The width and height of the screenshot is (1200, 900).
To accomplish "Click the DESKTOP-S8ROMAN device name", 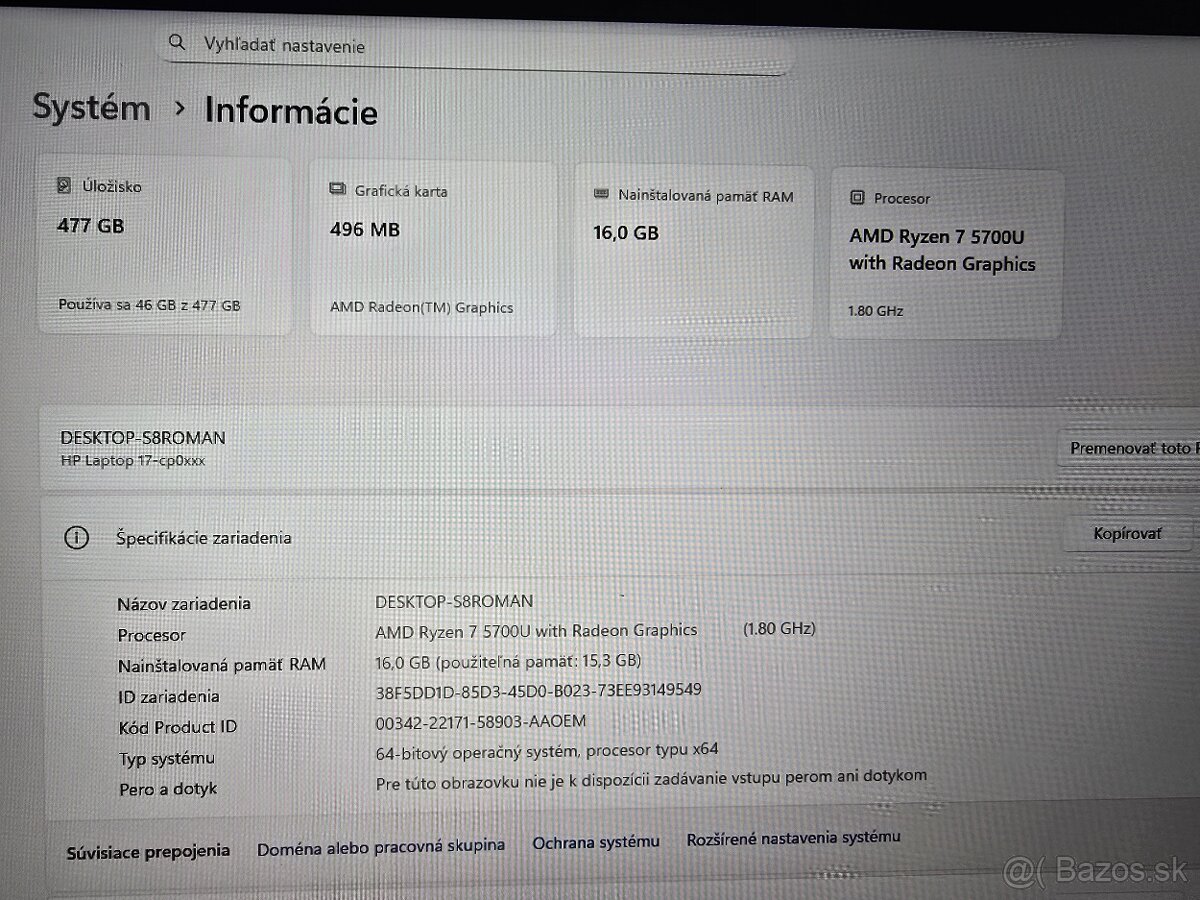I will click(x=143, y=437).
